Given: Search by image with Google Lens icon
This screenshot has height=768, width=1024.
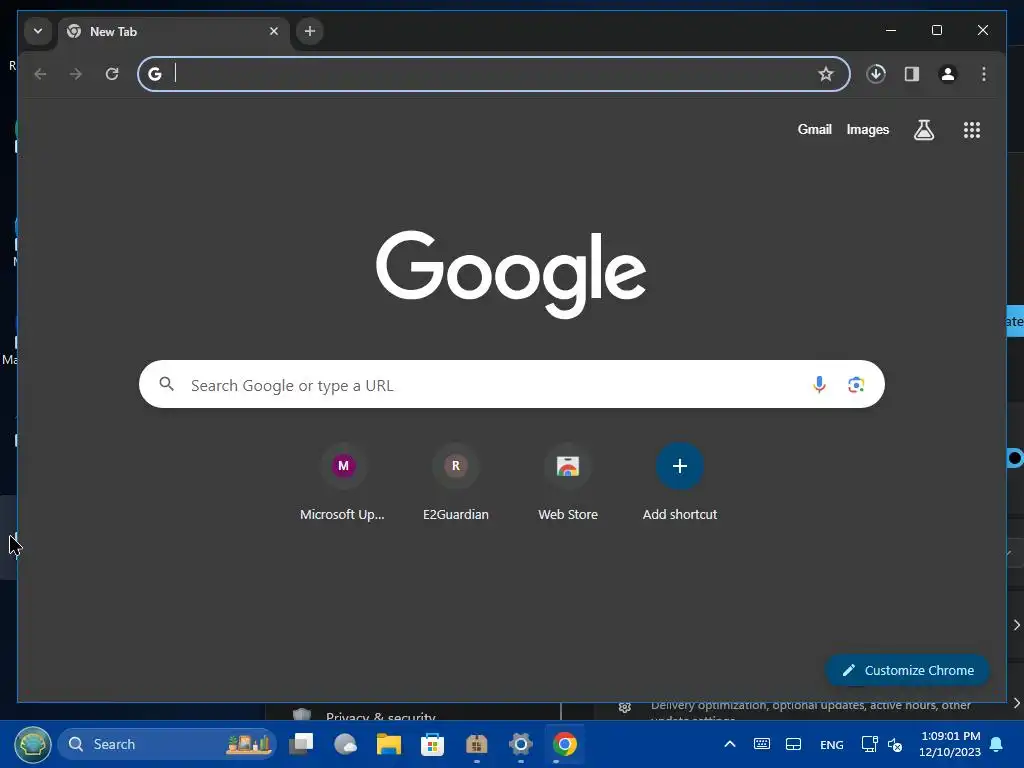Looking at the screenshot, I should pos(856,385).
